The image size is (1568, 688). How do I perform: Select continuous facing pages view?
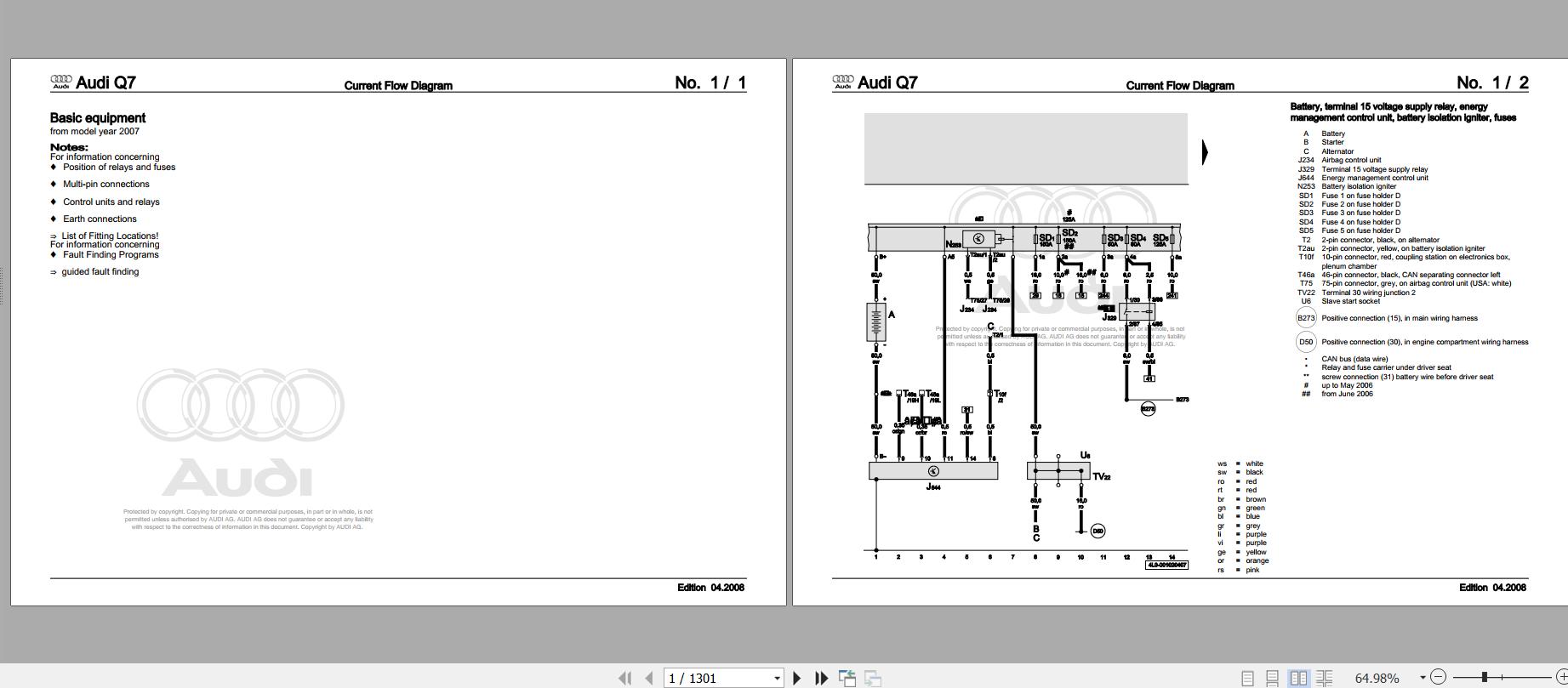[1324, 678]
